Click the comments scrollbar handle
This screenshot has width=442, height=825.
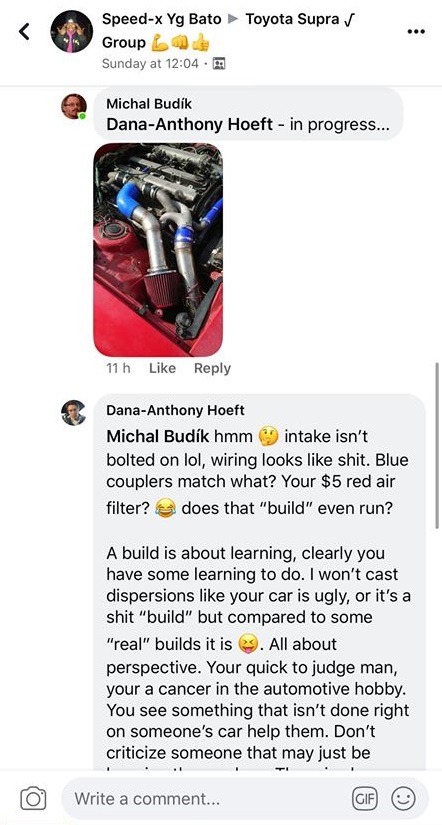[436, 445]
